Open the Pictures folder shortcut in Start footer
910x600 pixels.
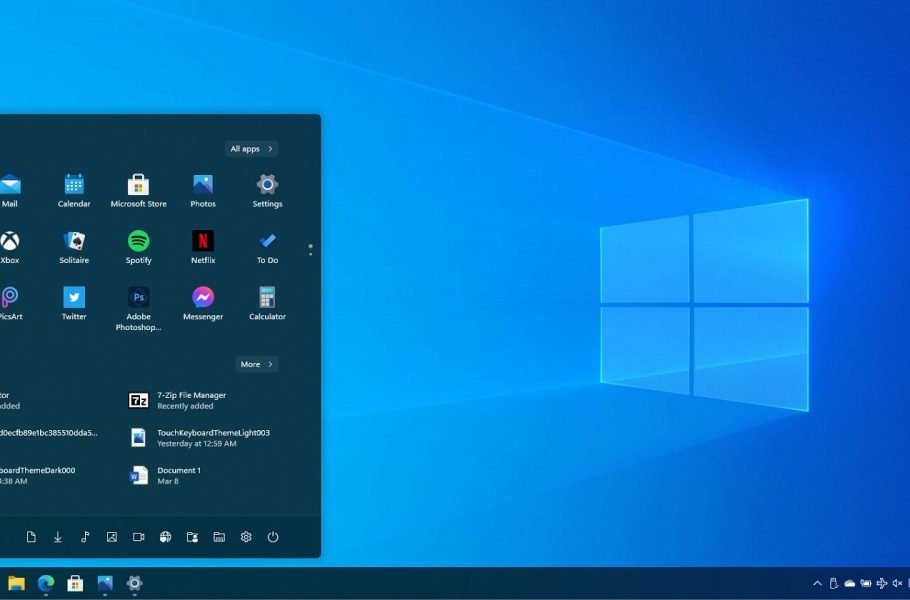click(112, 537)
